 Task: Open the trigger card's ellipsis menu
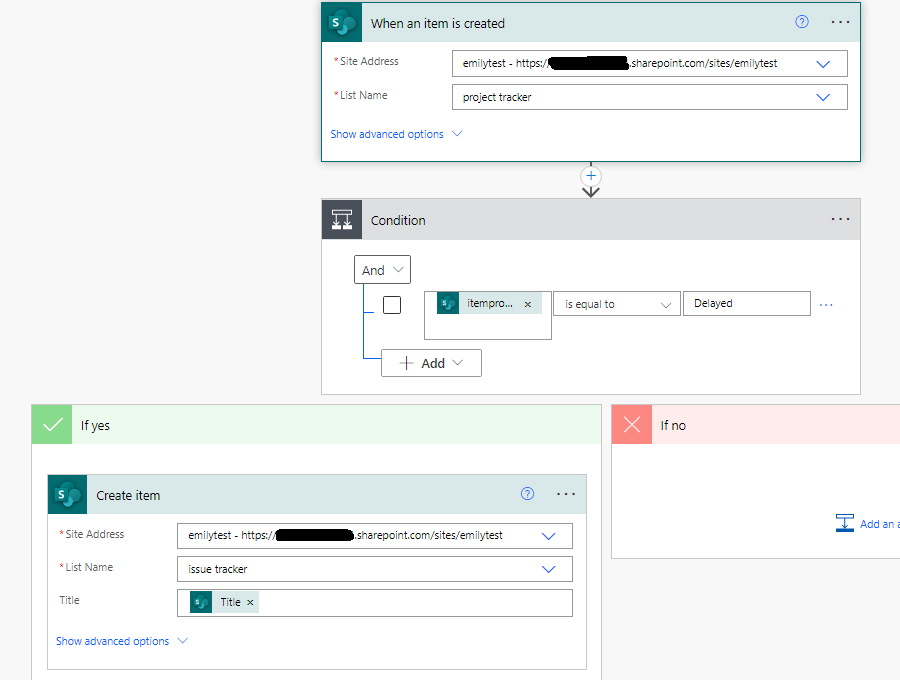click(840, 22)
